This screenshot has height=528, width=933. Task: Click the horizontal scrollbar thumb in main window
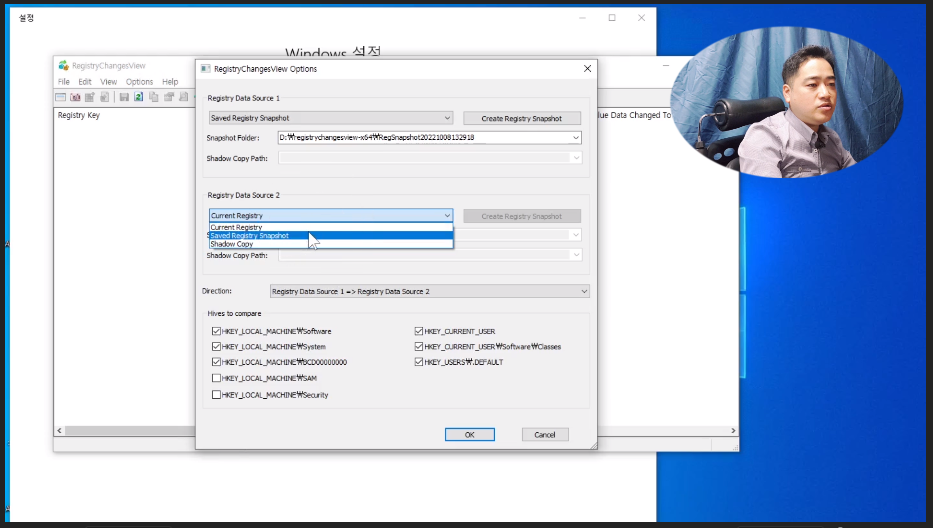pos(130,430)
